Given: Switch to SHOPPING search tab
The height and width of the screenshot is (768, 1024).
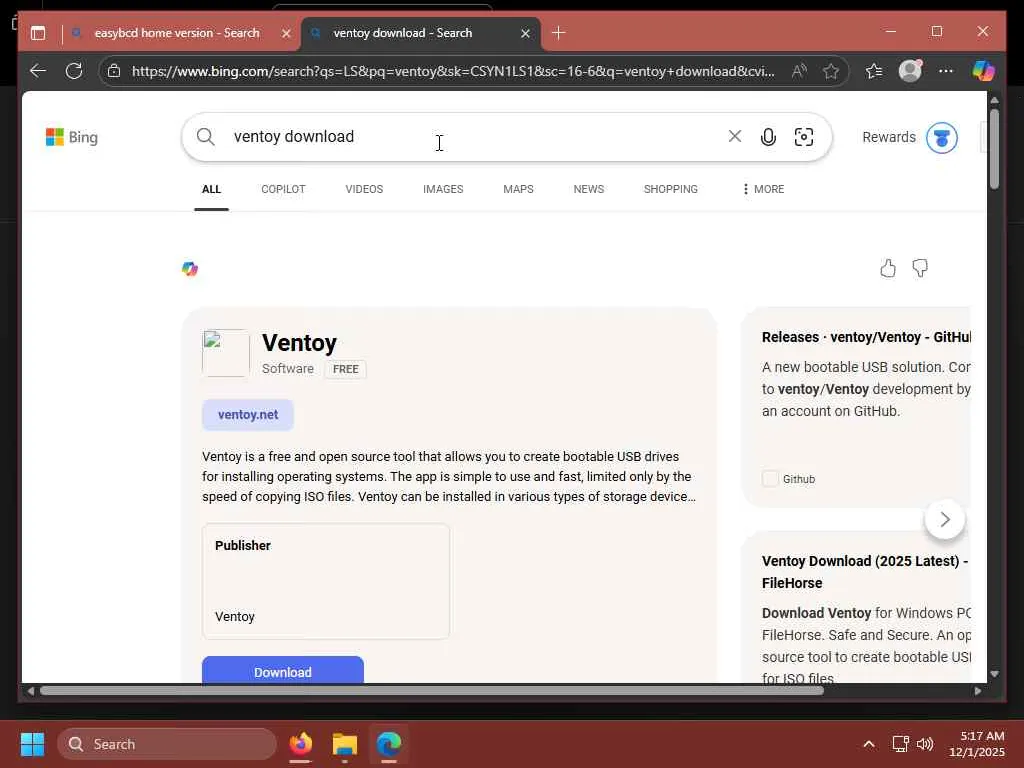Looking at the screenshot, I should (x=671, y=189).
